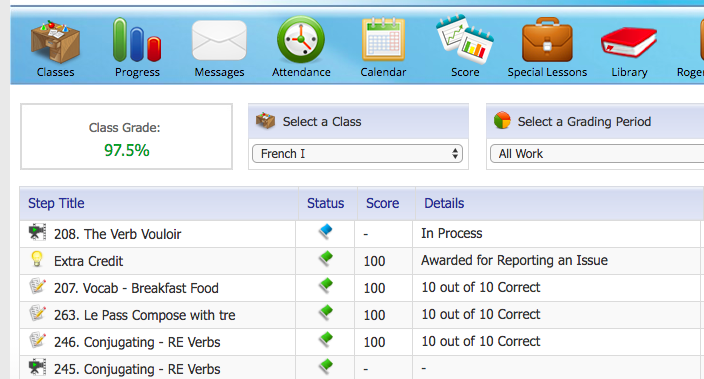704x379 pixels.
Task: Open the All Work grading period dropdown
Action: (x=597, y=154)
